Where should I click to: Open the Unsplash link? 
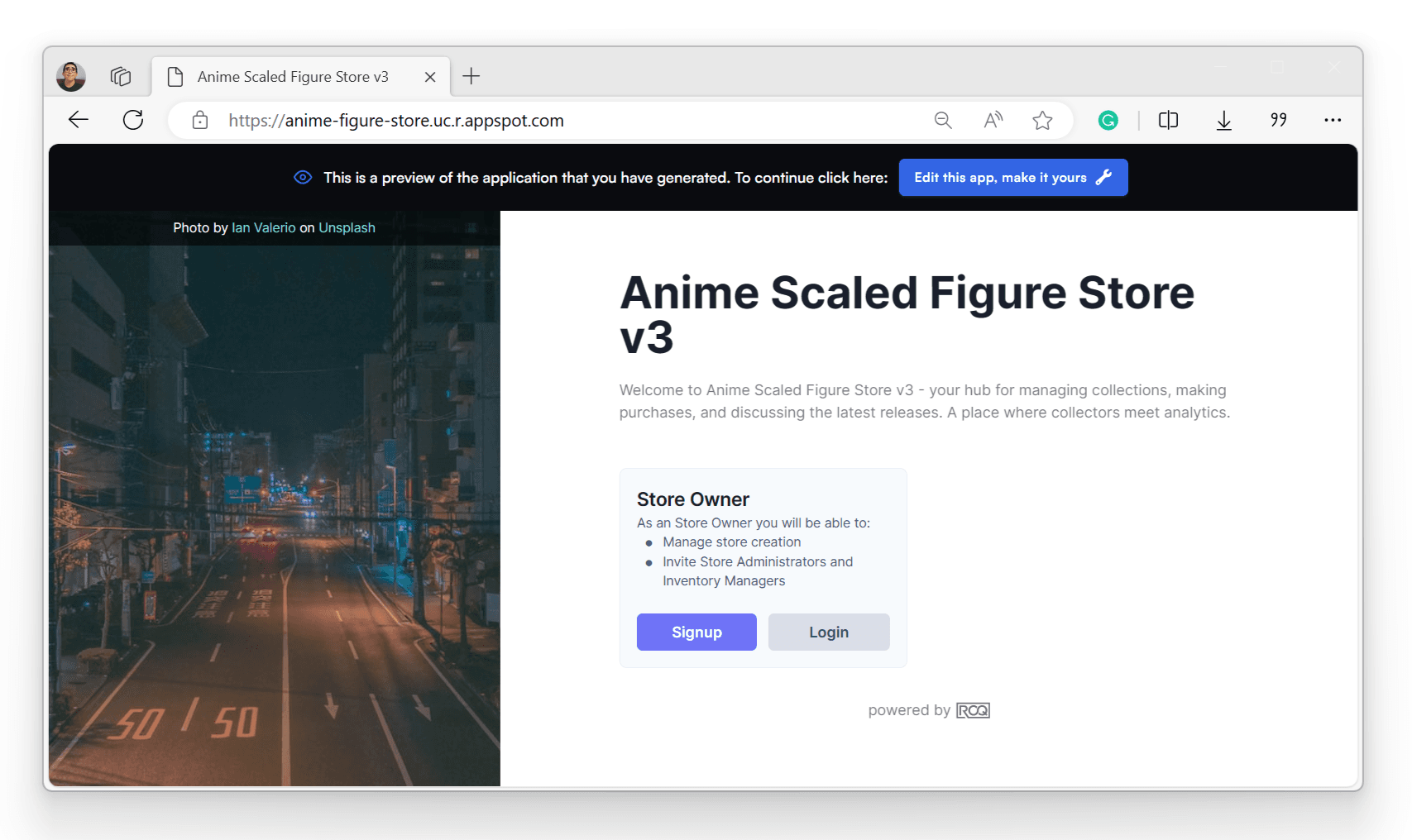[347, 227]
